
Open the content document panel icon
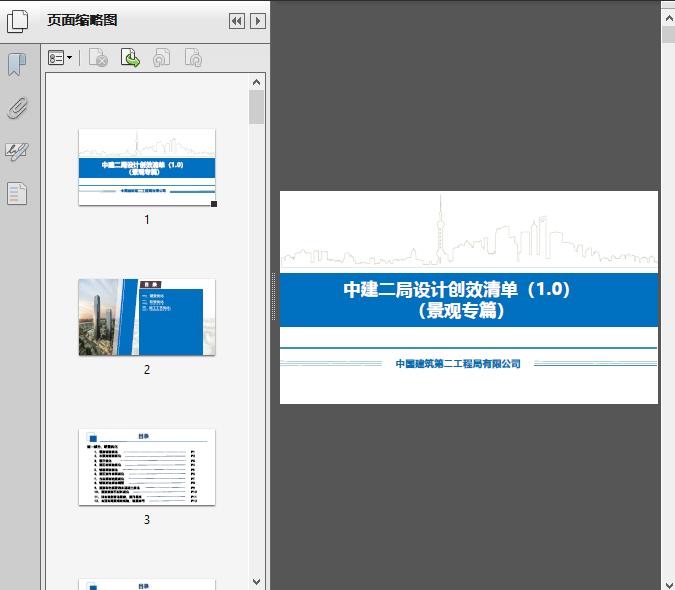17,194
